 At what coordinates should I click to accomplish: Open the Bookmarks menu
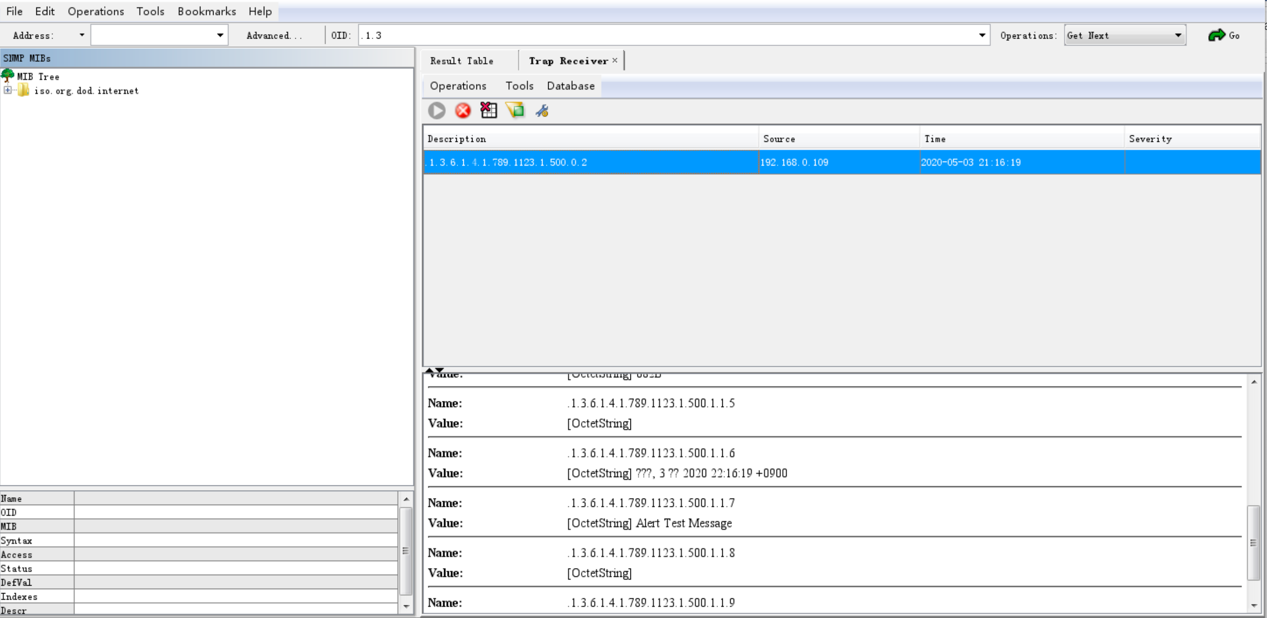(207, 11)
